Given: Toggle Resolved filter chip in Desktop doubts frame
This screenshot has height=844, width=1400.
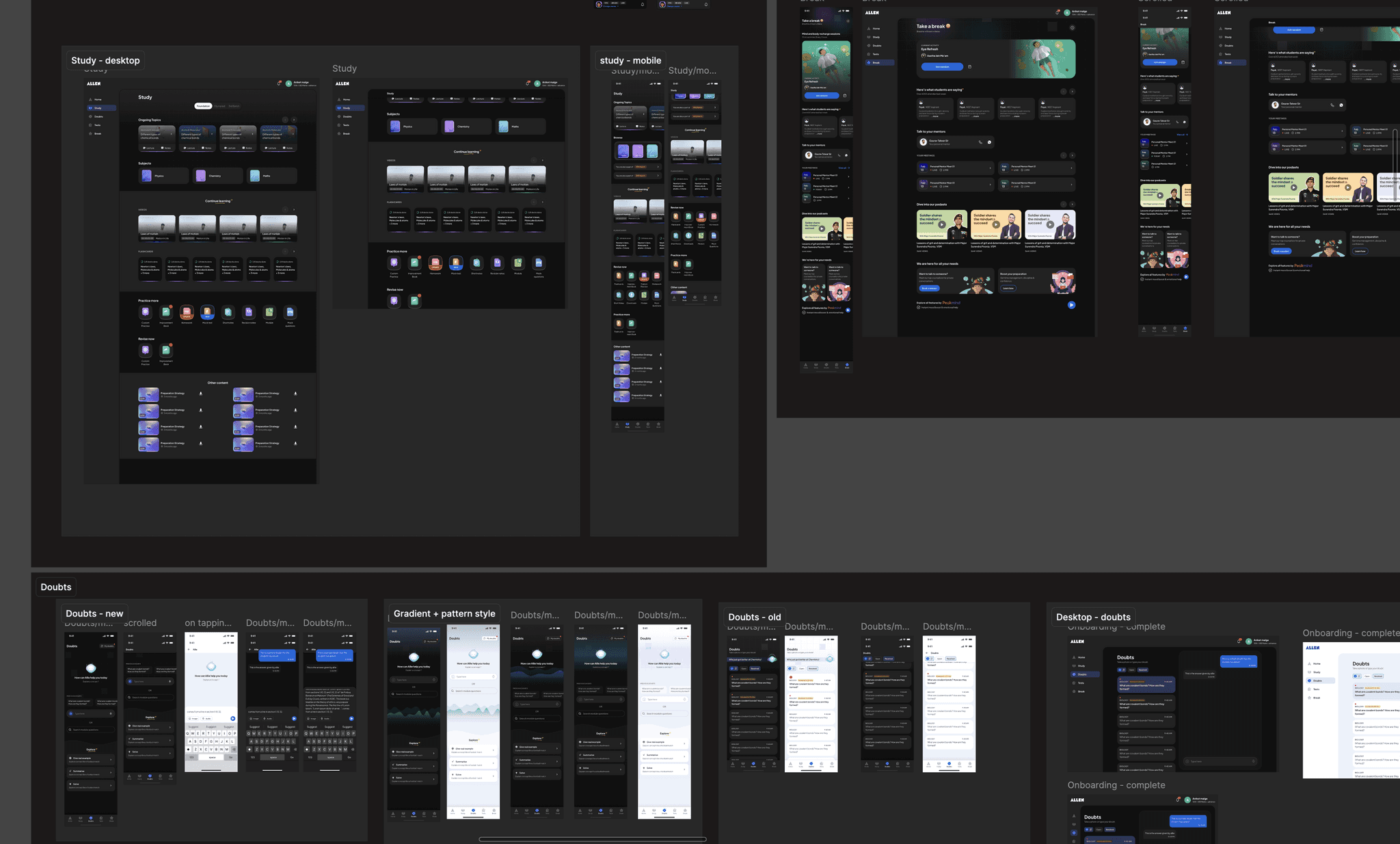Looking at the screenshot, I should [x=1143, y=670].
